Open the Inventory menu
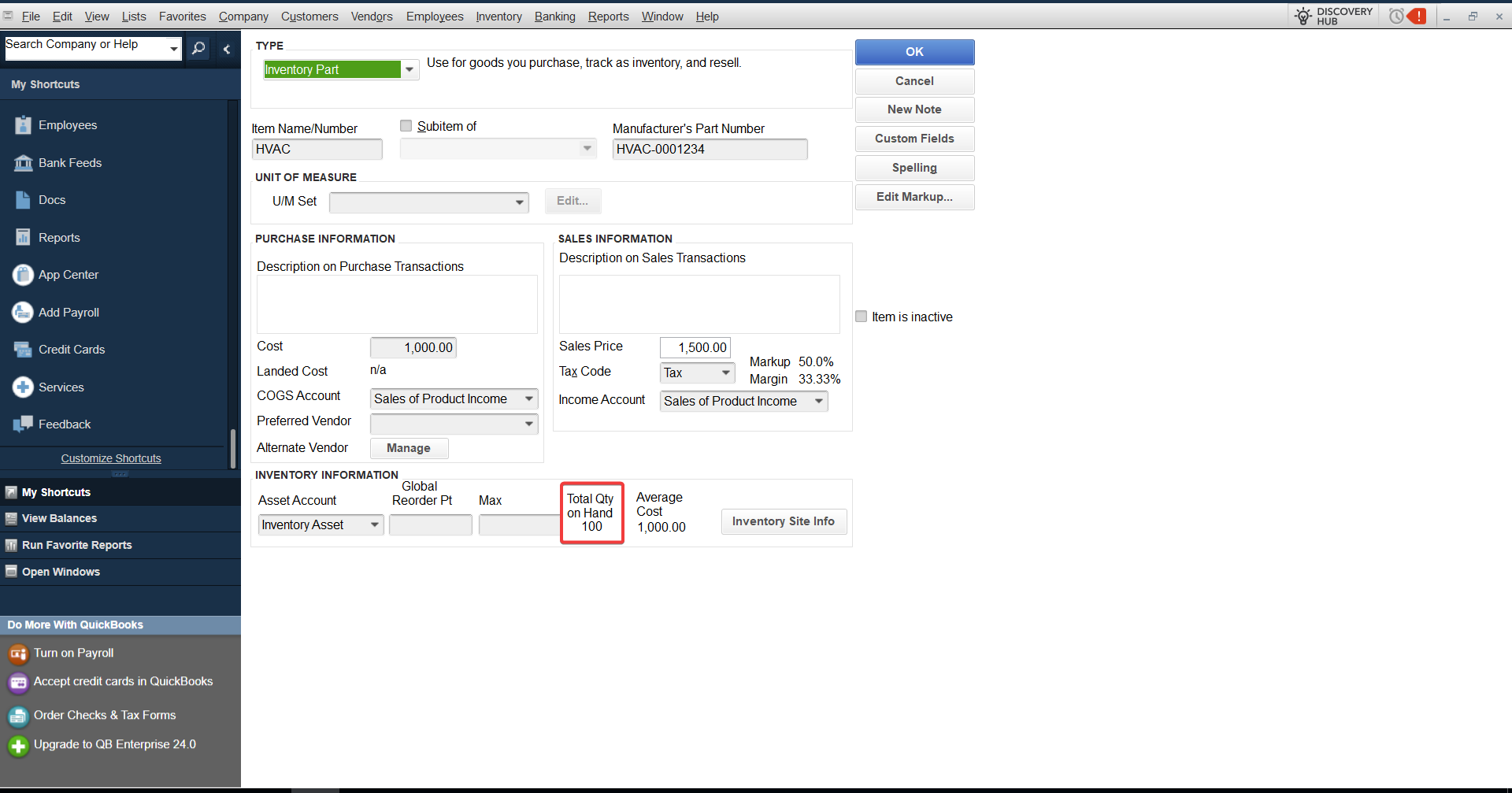The width and height of the screenshot is (1512, 793). (x=498, y=17)
